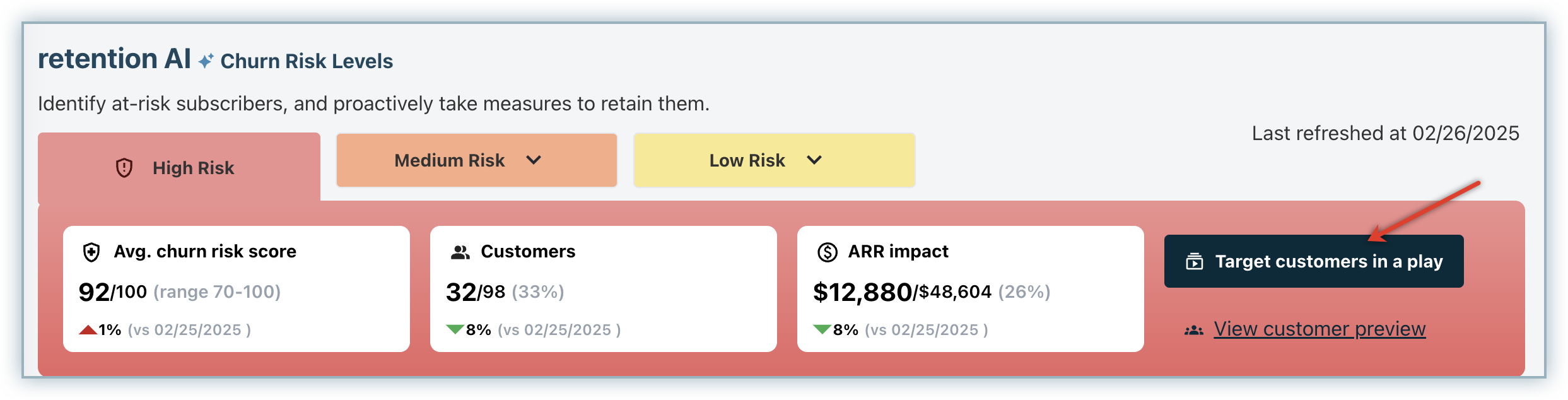Open the View customer preview link
The image size is (1568, 400).
coord(1319,329)
